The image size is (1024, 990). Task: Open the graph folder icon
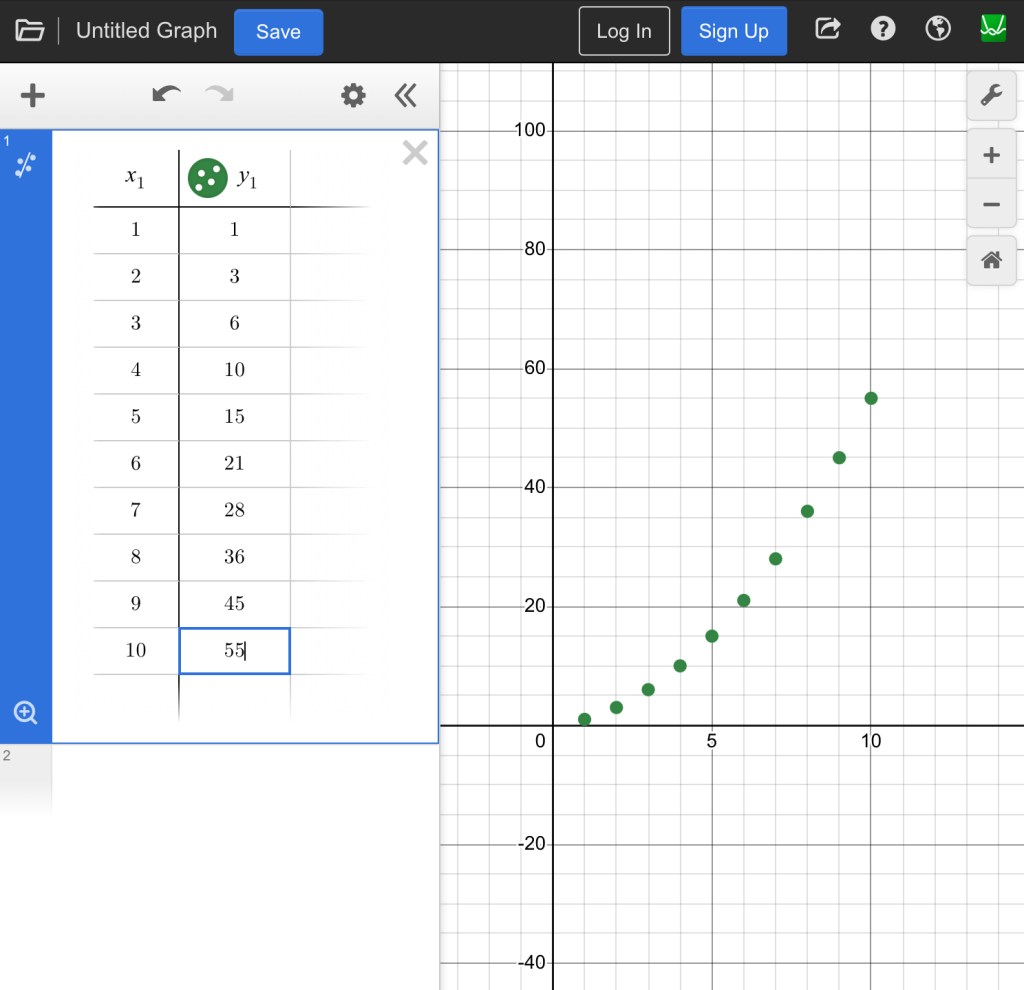[x=30, y=31]
